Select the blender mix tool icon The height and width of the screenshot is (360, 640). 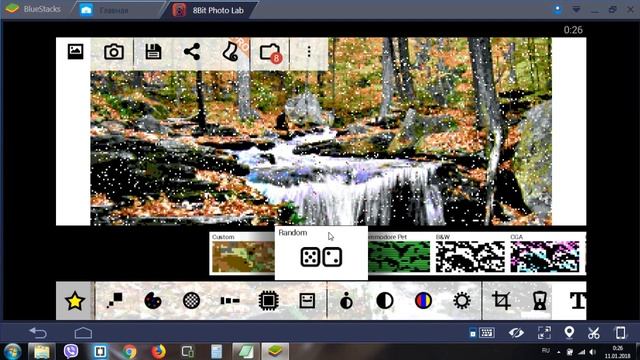(540, 301)
